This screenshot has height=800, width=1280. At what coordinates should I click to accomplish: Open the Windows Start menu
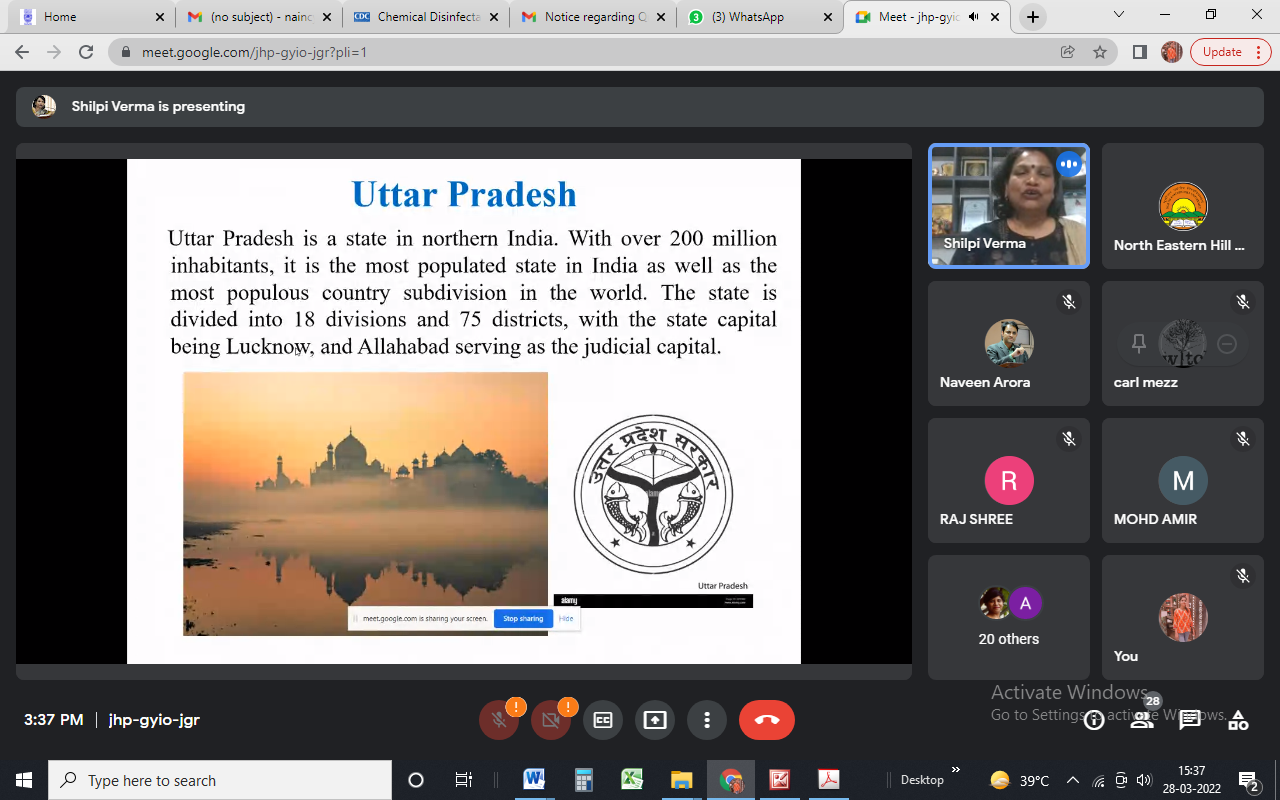(24, 780)
